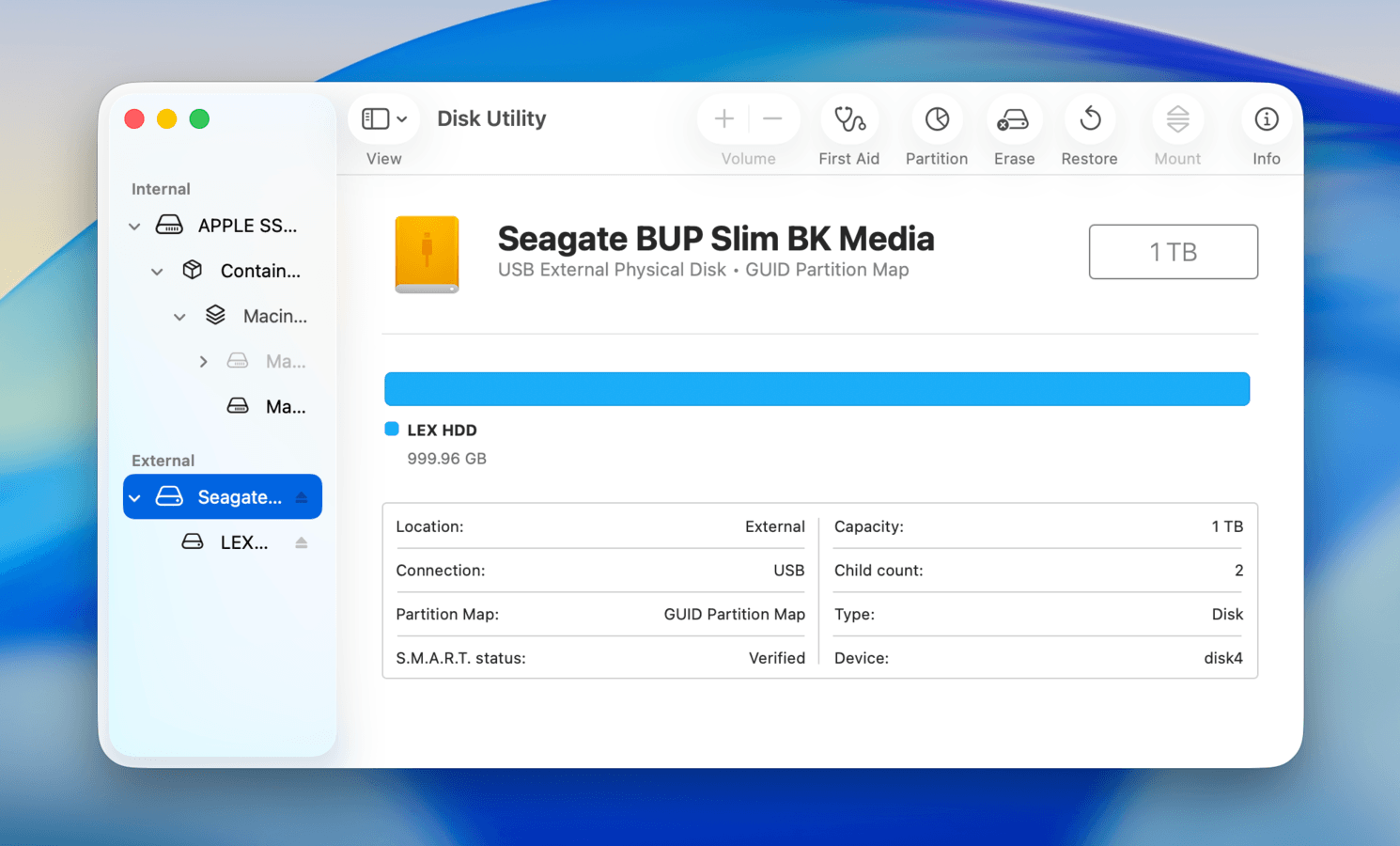Click the 1 TB capacity box

[1174, 252]
